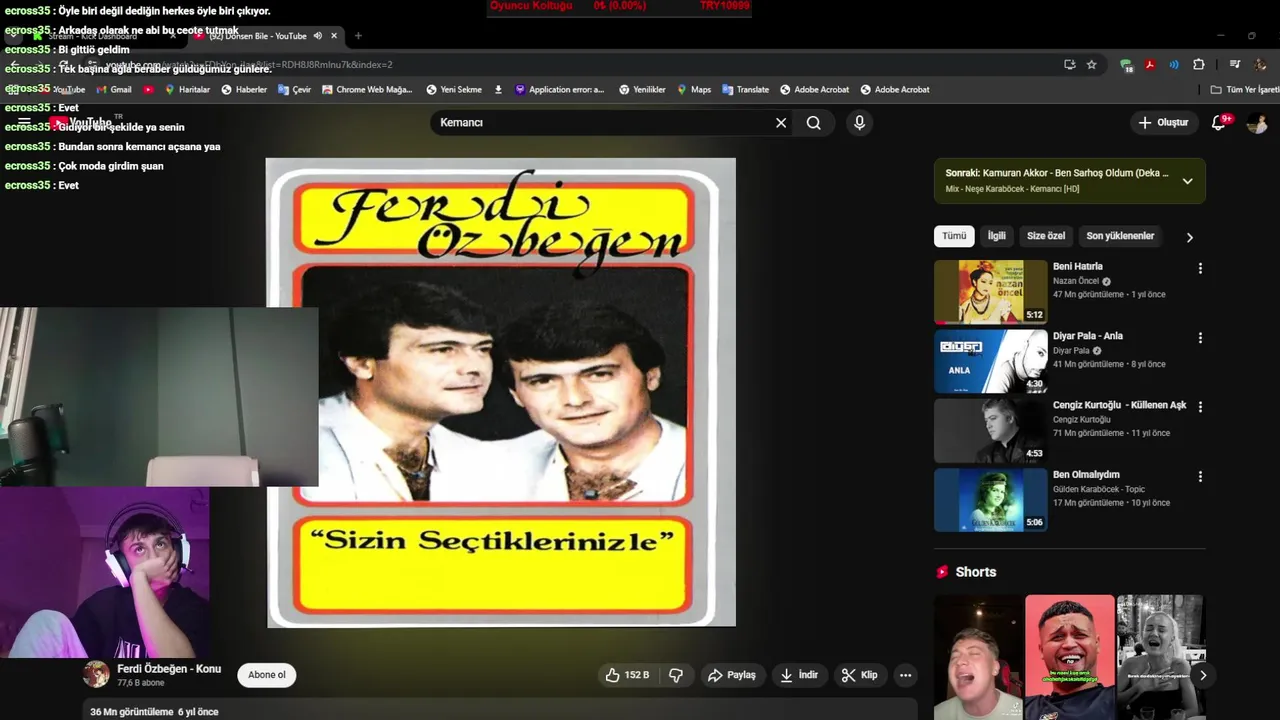This screenshot has height=720, width=1280.
Task: Select the Size özel filter chip
Action: [x=1046, y=236]
